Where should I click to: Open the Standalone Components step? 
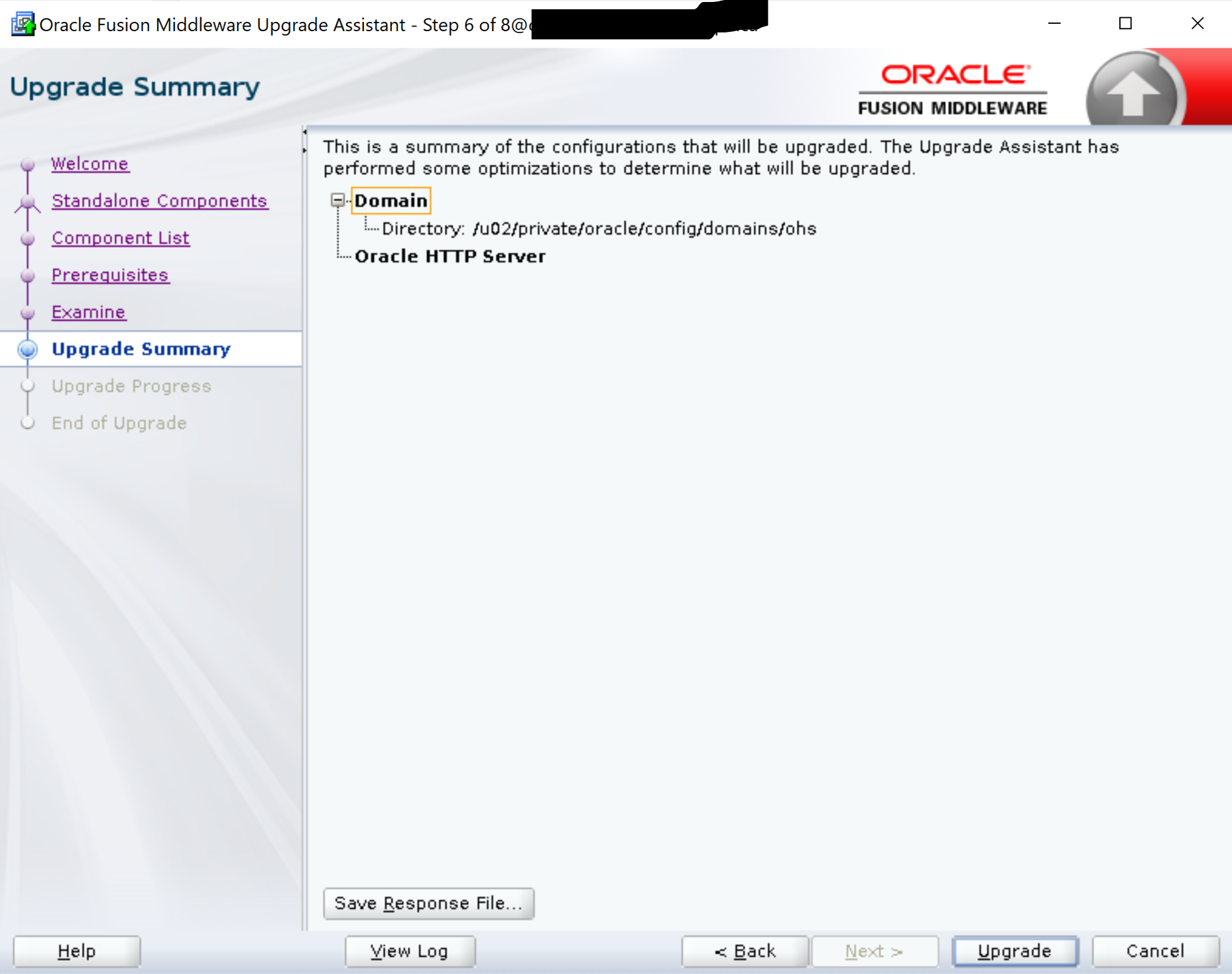pos(159,201)
